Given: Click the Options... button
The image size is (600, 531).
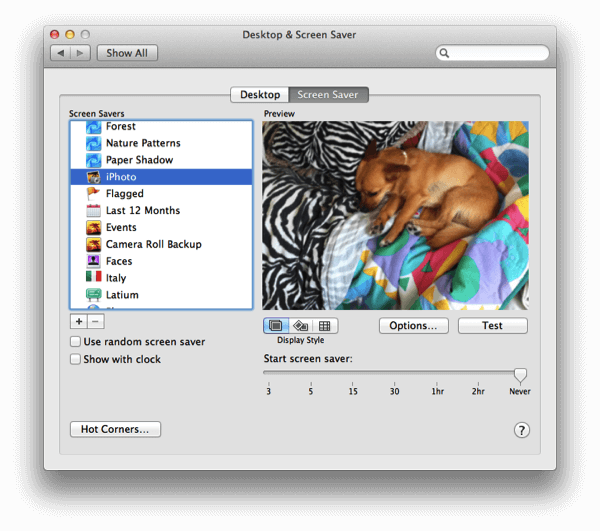Looking at the screenshot, I should click(x=413, y=326).
